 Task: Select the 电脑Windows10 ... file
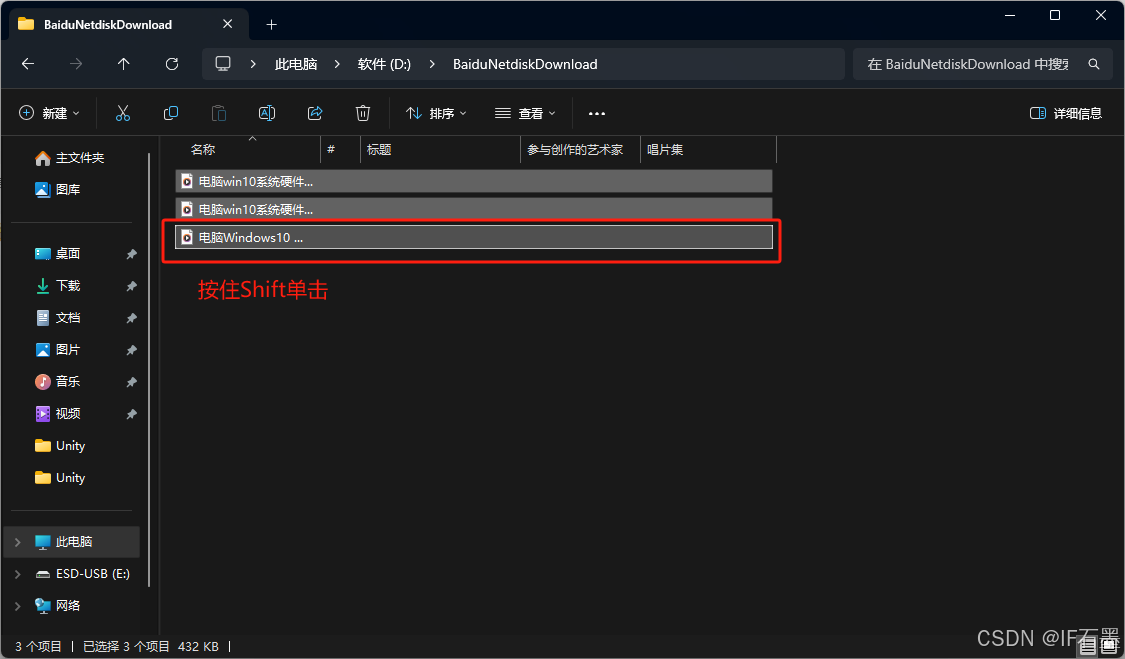pos(474,237)
